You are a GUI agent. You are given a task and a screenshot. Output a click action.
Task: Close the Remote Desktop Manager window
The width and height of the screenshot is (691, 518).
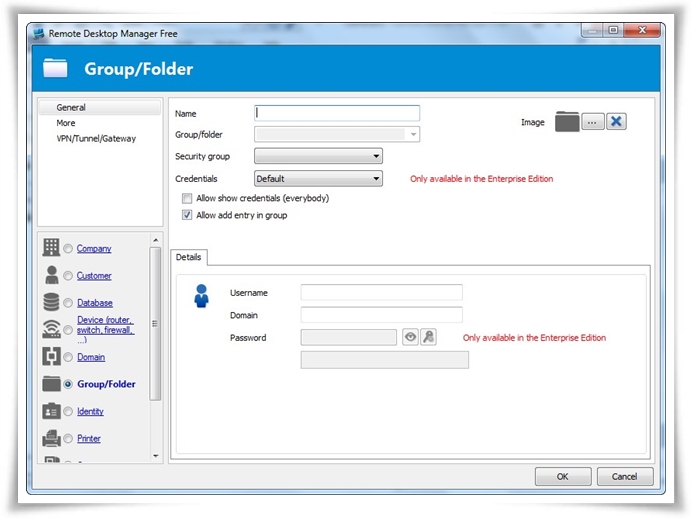point(643,30)
